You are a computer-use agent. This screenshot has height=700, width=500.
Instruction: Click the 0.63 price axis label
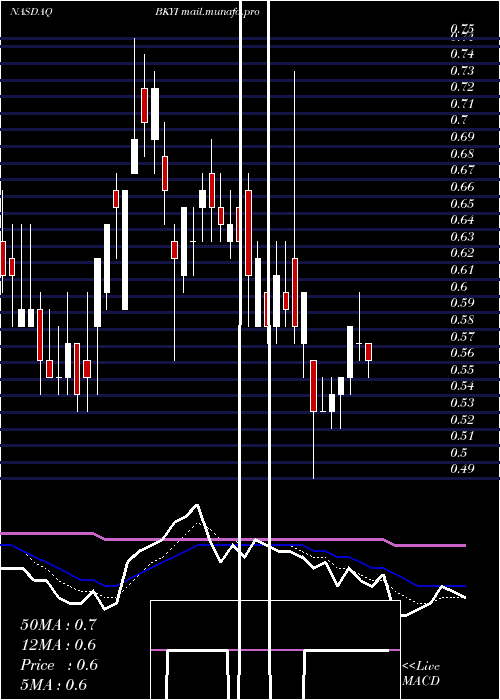point(462,237)
